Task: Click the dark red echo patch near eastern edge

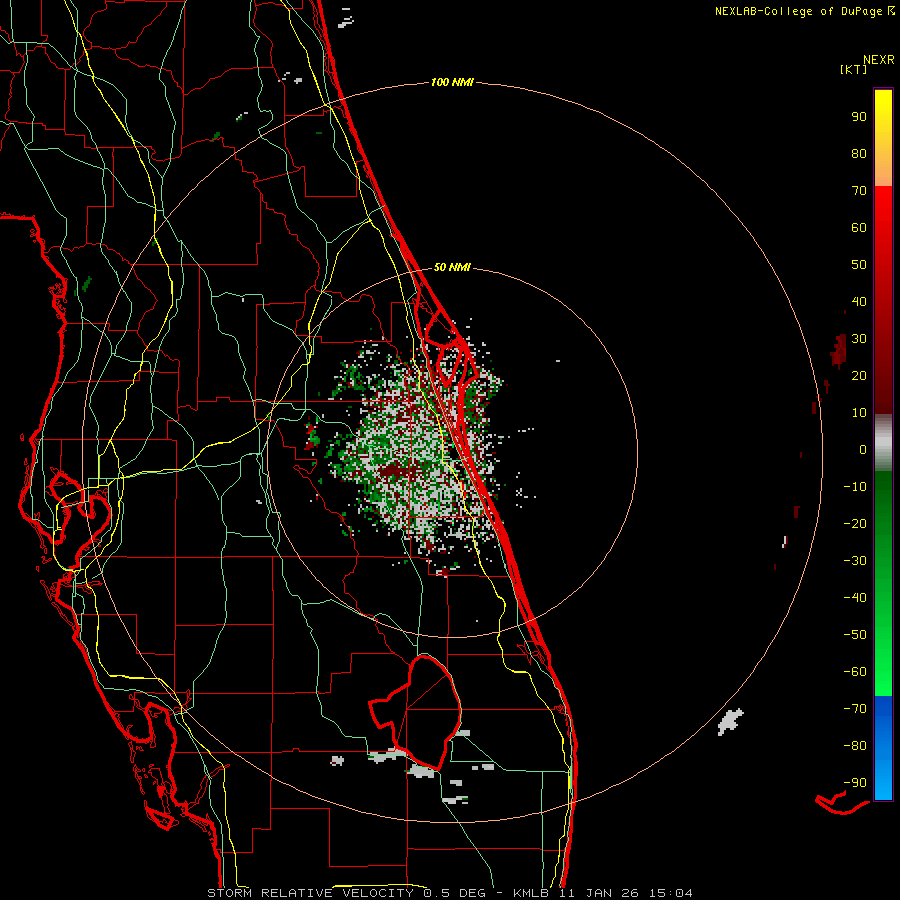Action: 839,351
